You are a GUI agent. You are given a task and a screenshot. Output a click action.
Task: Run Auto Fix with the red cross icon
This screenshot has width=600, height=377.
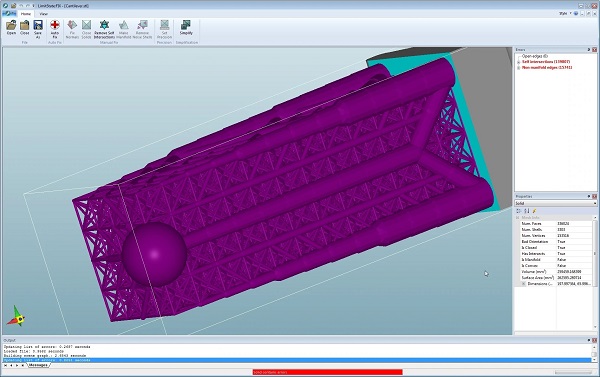[x=55, y=29]
